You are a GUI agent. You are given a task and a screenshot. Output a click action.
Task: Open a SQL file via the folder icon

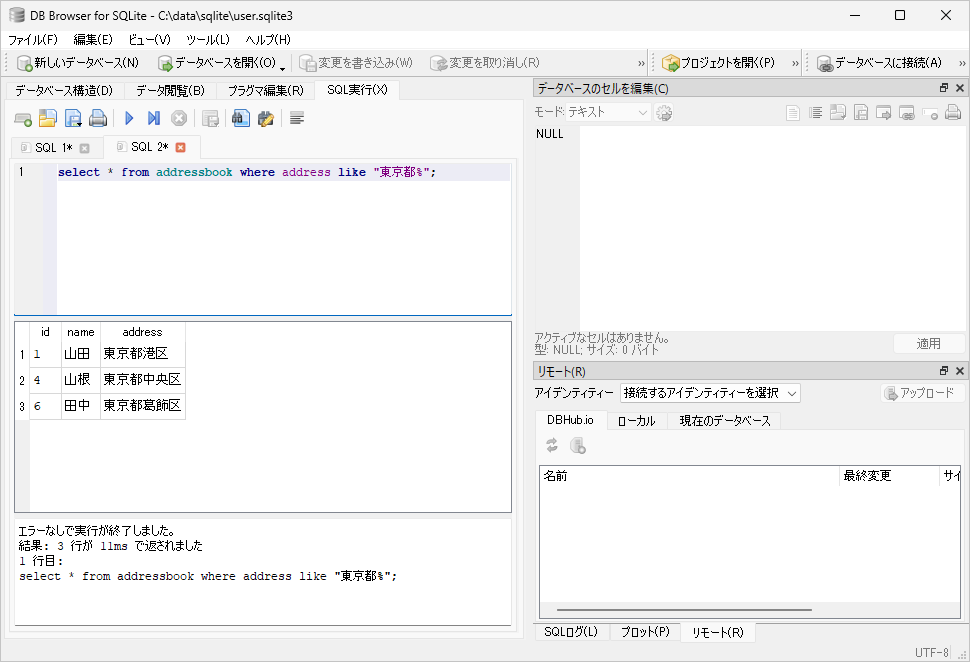point(47,118)
